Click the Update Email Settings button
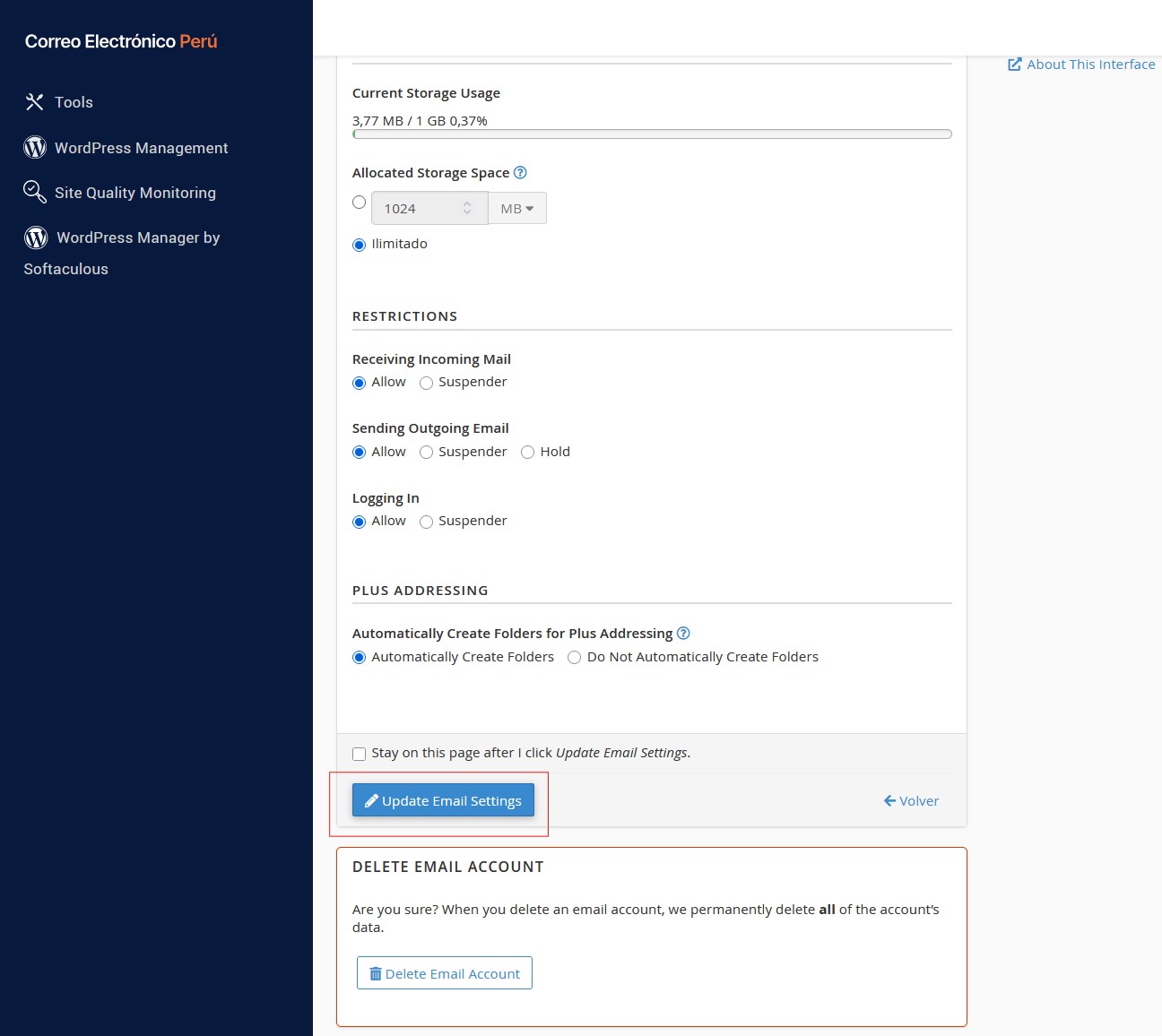The image size is (1162, 1036). tap(443, 800)
